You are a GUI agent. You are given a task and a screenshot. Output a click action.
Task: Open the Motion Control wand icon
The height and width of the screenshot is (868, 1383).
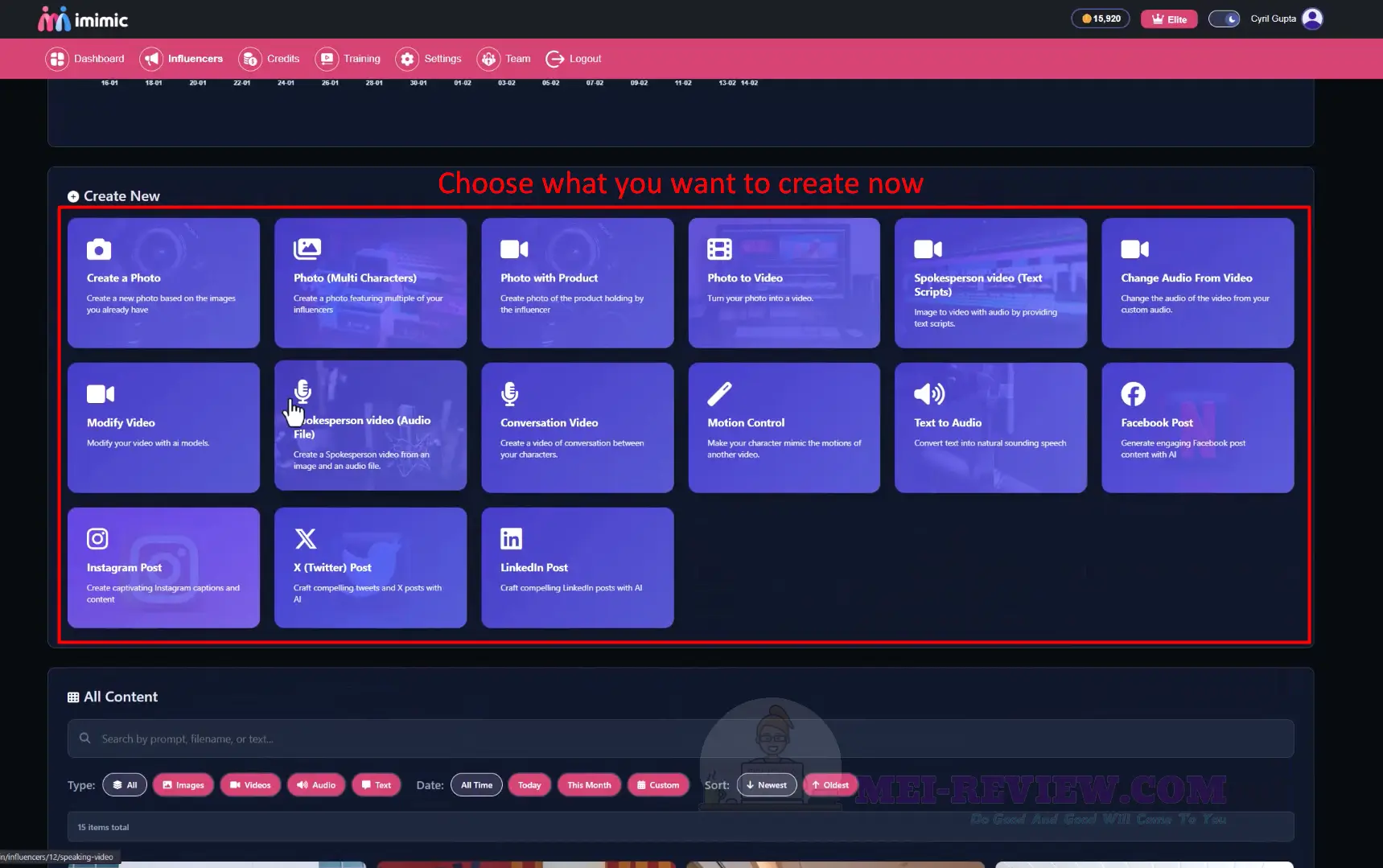click(719, 394)
